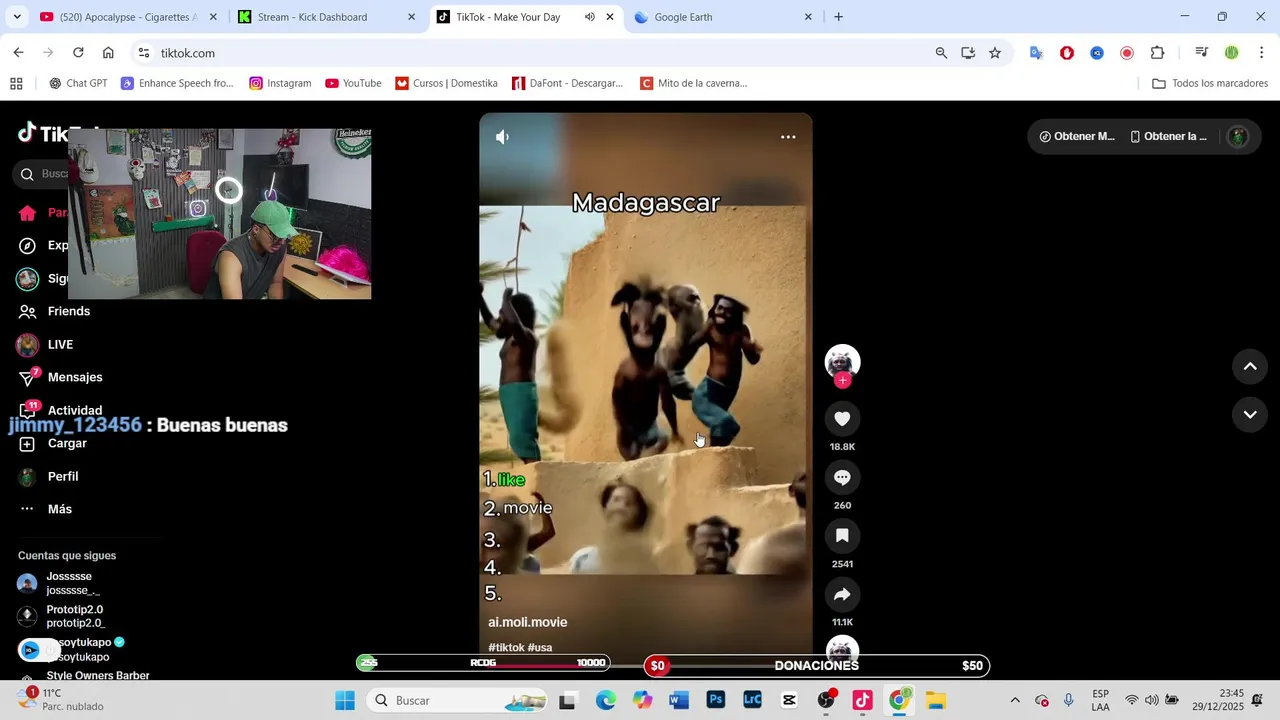Like the Madagascar video with heart icon

point(842,419)
